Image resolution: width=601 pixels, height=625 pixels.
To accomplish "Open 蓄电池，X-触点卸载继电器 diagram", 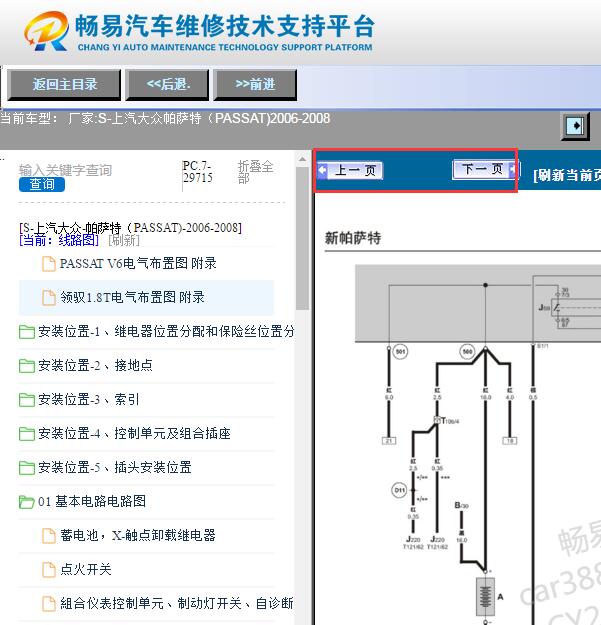I will click(x=138, y=535).
